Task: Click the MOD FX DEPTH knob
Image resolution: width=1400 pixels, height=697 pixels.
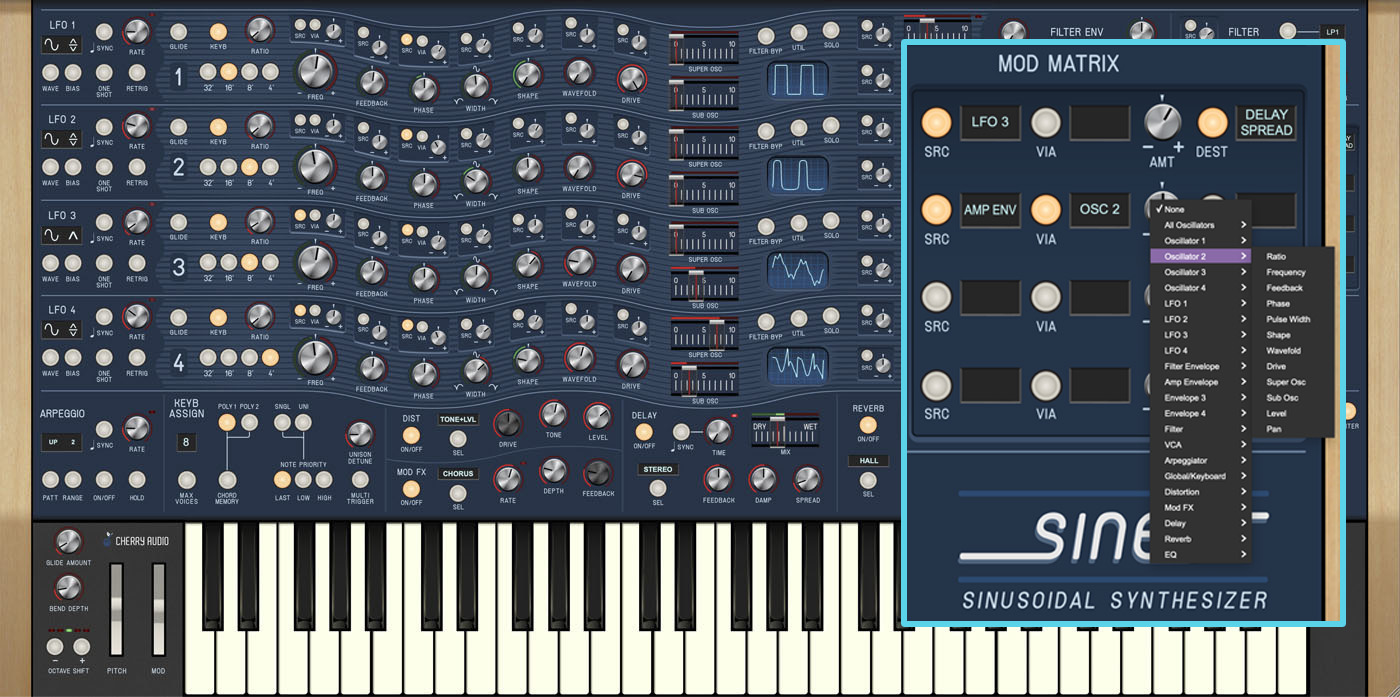Action: tap(553, 471)
